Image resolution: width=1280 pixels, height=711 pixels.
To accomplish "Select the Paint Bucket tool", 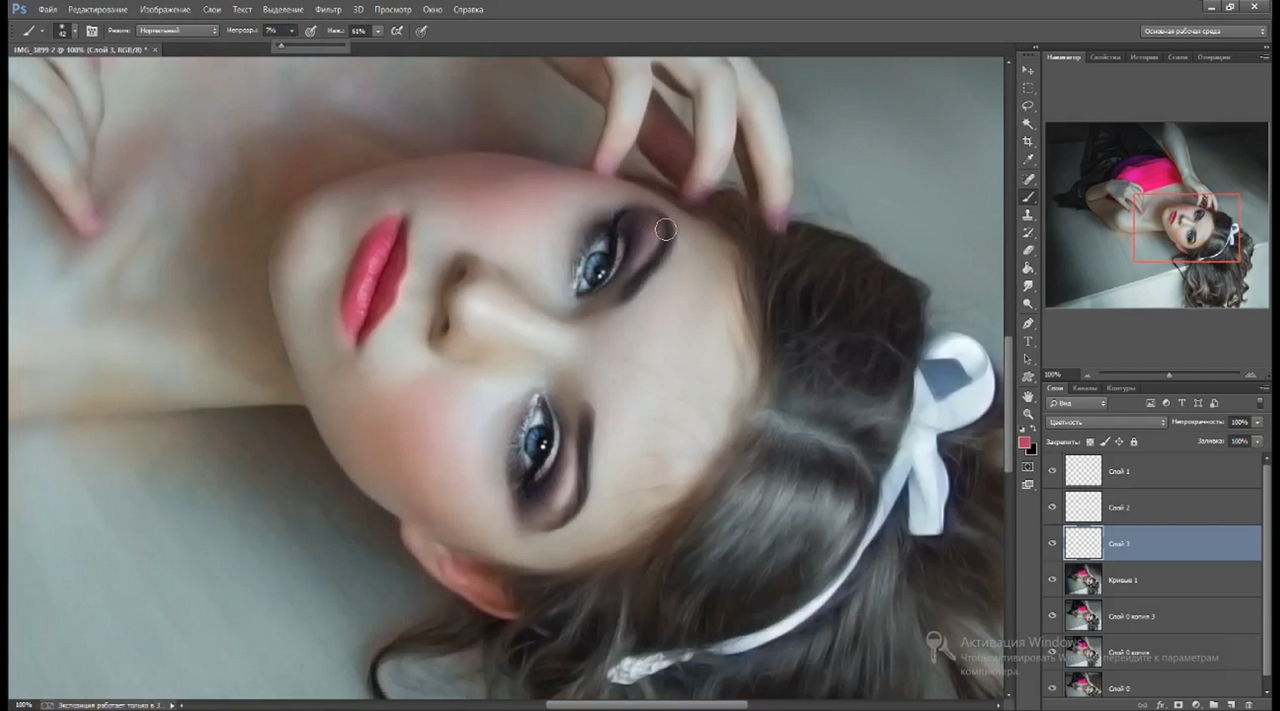I will click(x=1028, y=269).
